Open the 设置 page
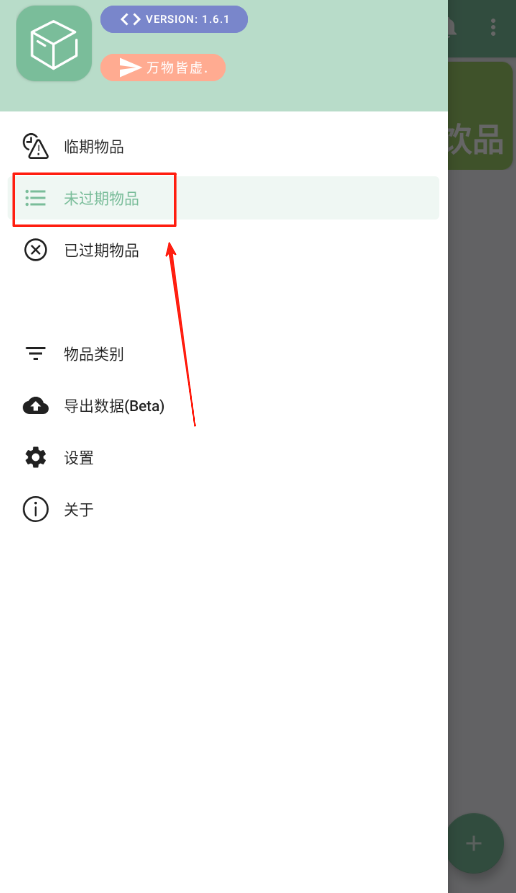The image size is (516, 893). [224, 457]
